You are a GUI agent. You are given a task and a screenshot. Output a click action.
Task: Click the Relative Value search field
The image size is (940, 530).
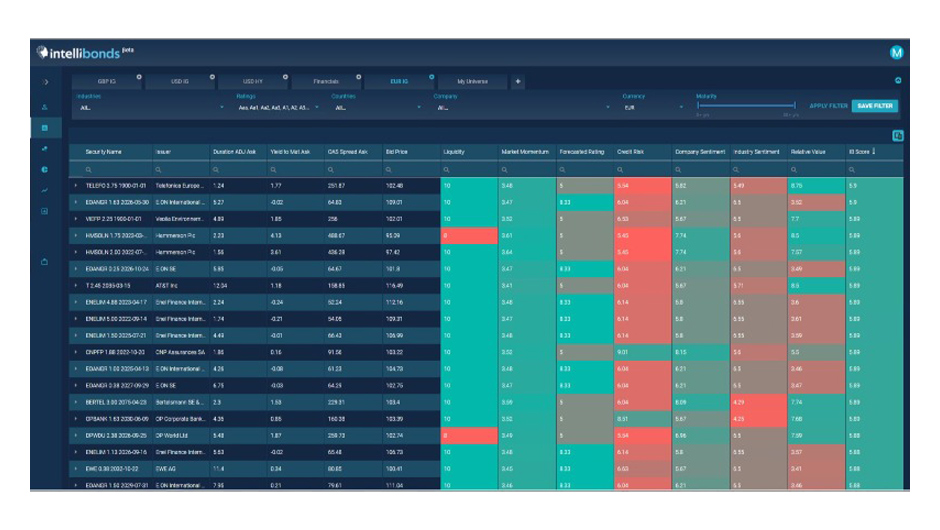(x=816, y=170)
